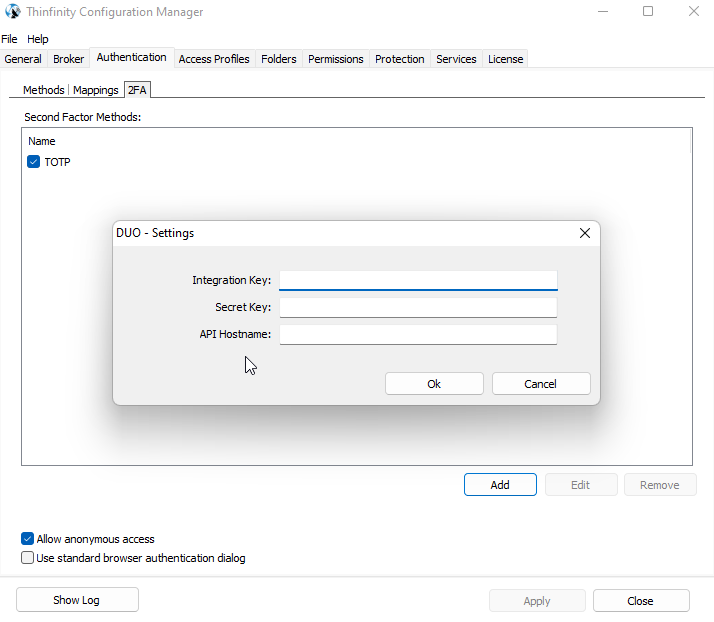Click the Apply button
Screen dimensions: 714x622
[x=537, y=601]
